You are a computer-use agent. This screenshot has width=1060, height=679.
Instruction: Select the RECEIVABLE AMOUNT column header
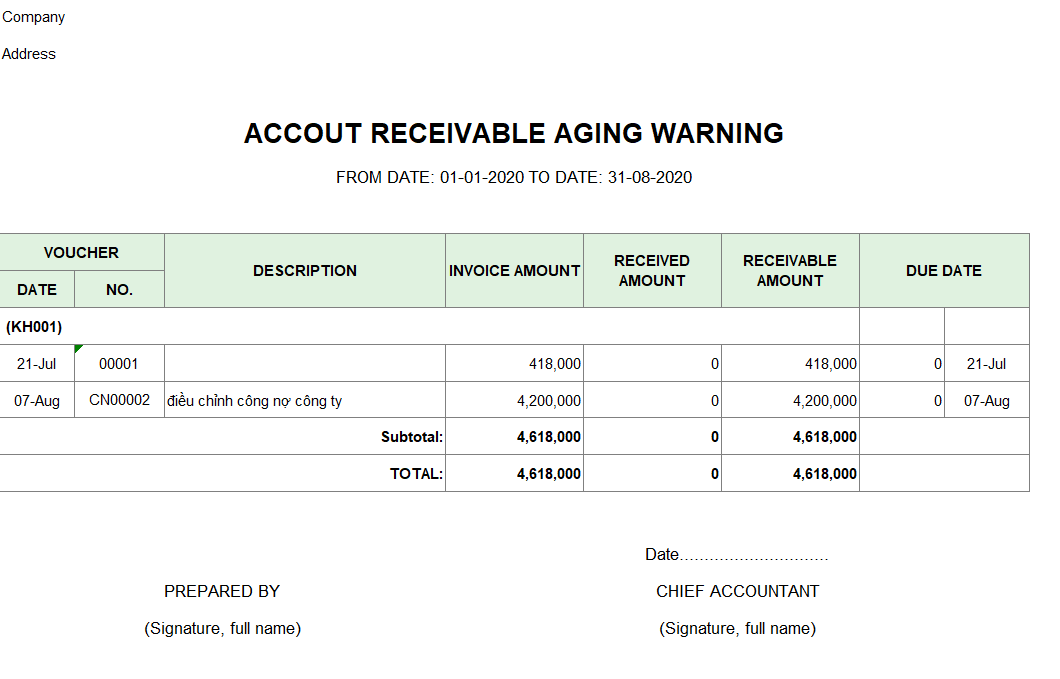point(790,270)
